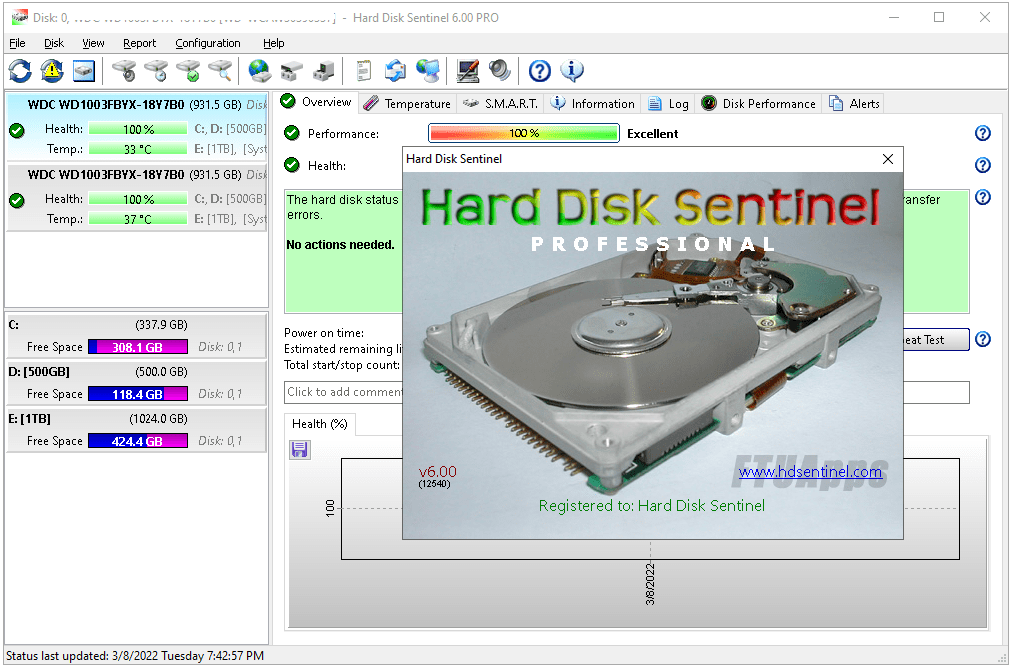Click help icon beside Repeat Test button
Viewport: 1011px width, 668px height.
[983, 339]
